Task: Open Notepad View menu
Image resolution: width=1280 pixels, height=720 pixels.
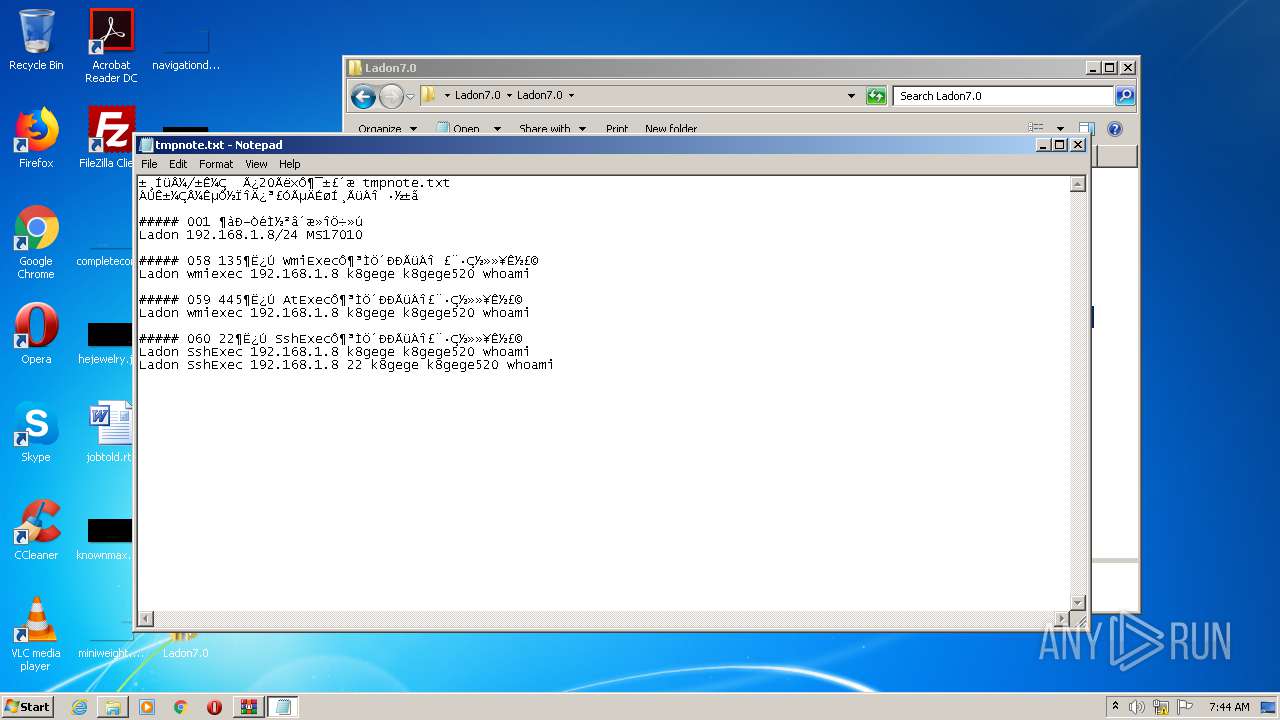Action: pos(256,164)
